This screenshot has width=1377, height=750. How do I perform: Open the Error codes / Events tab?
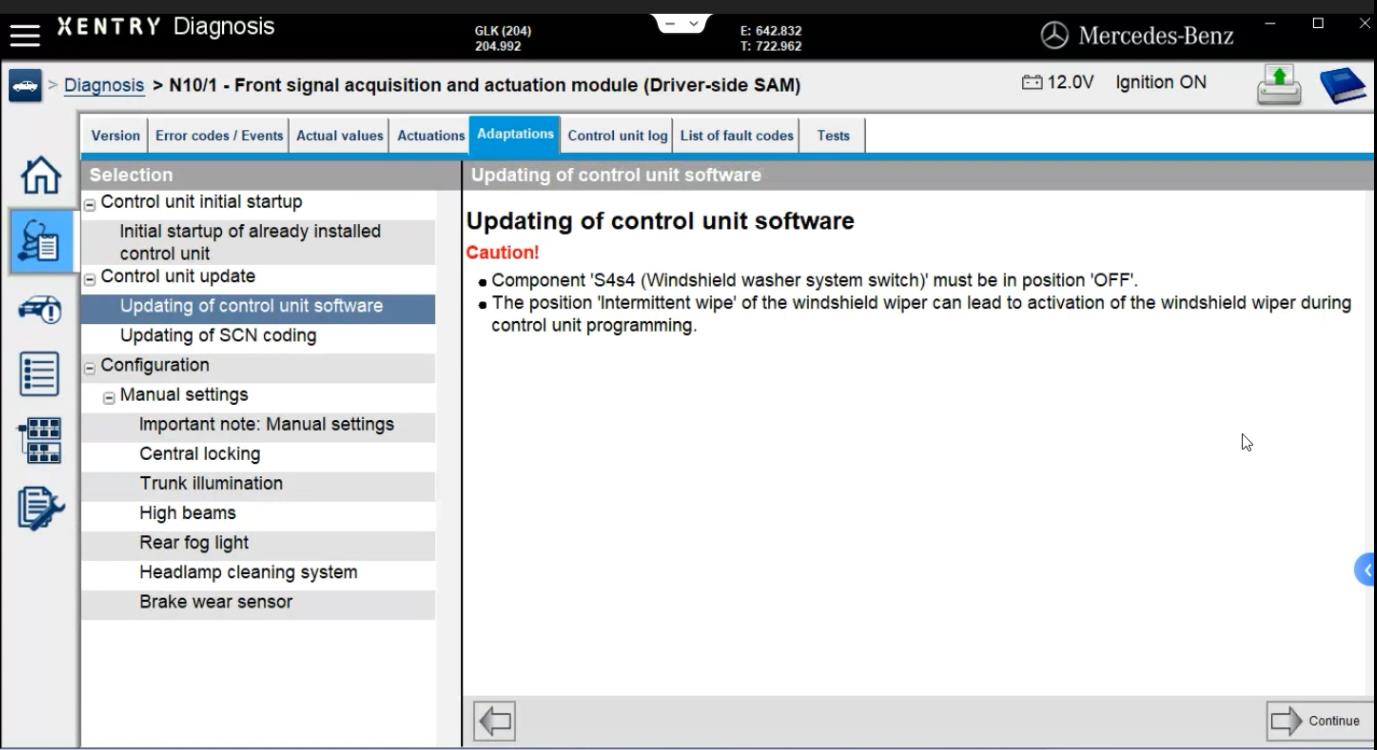(219, 136)
